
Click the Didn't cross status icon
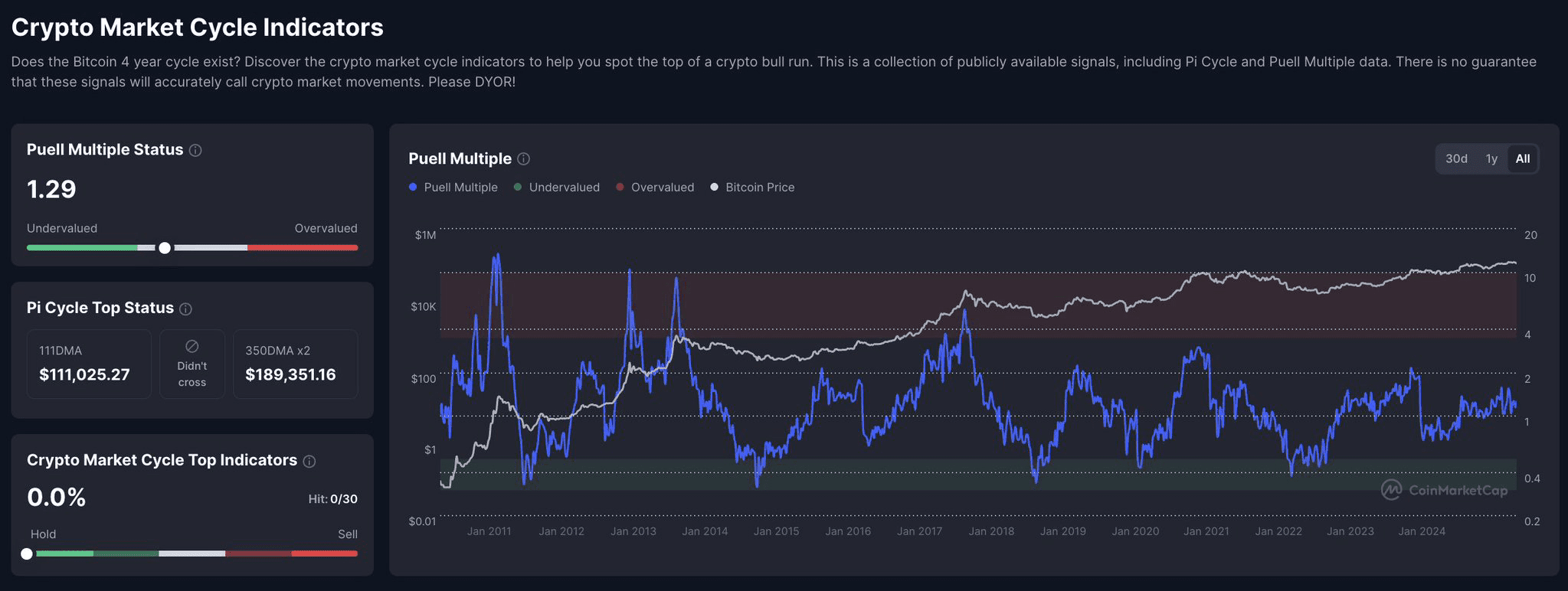pyautogui.click(x=192, y=347)
